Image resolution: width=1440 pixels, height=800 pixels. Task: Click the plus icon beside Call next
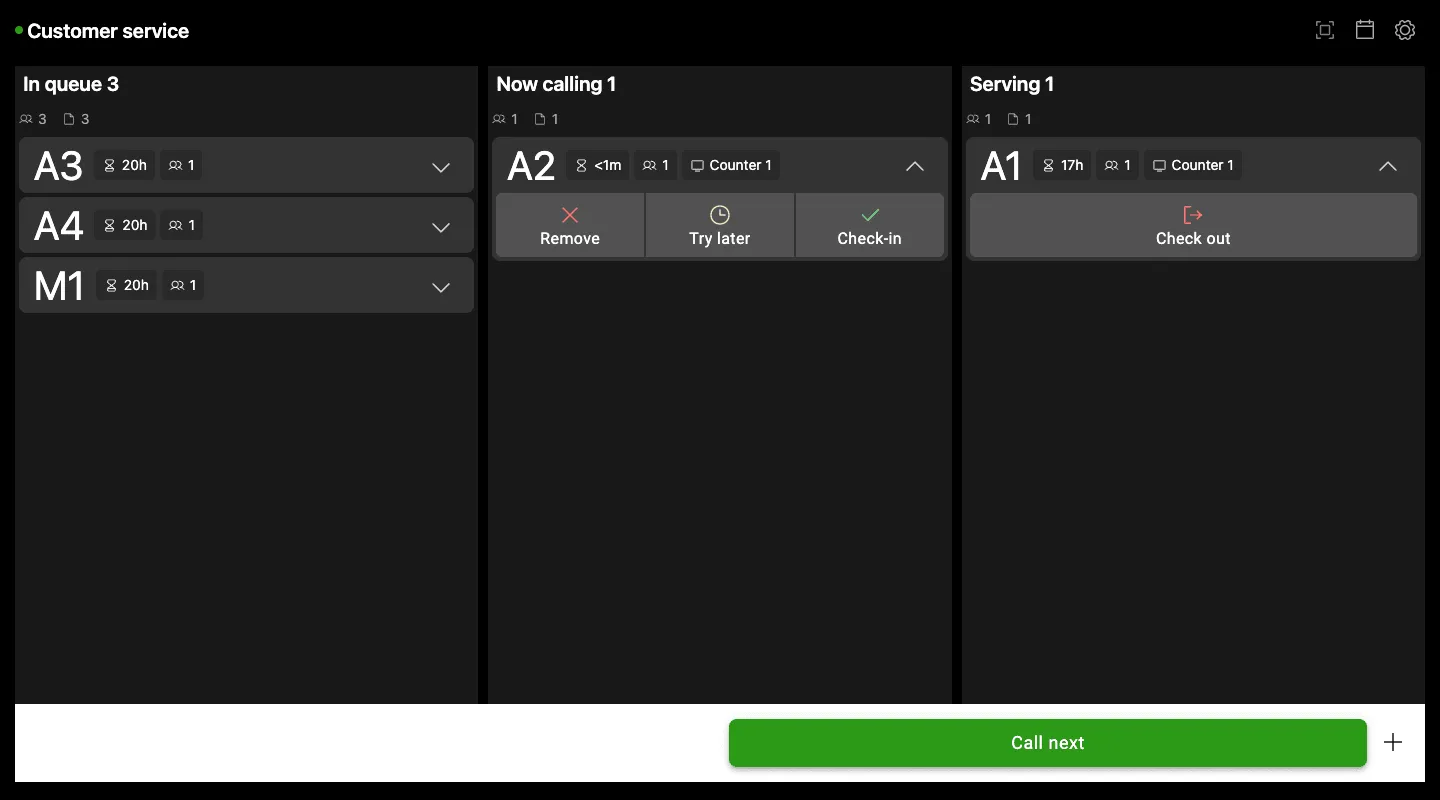pos(1393,742)
